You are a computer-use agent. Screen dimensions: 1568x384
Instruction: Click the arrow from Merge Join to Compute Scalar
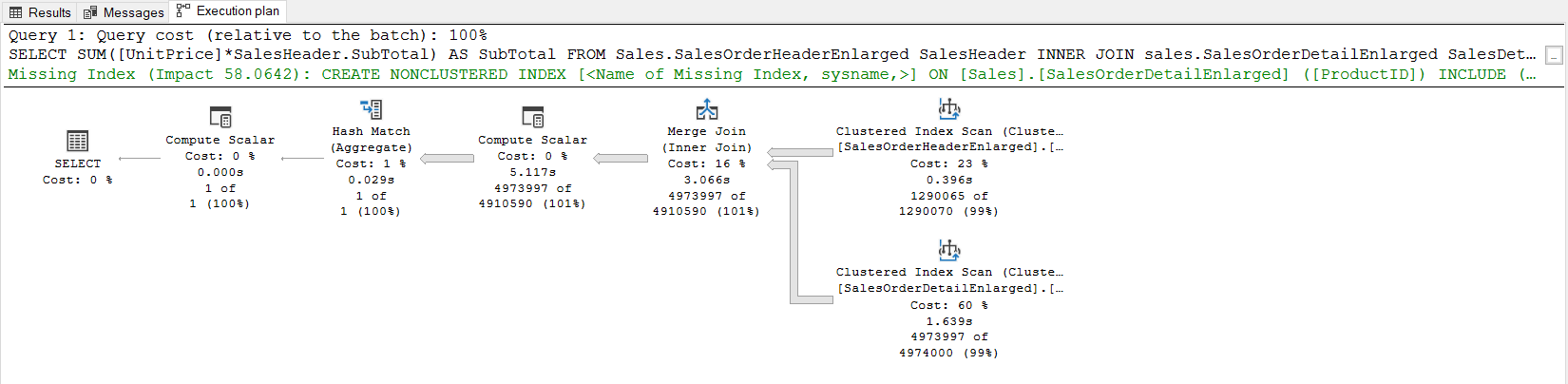pyautogui.click(x=621, y=158)
